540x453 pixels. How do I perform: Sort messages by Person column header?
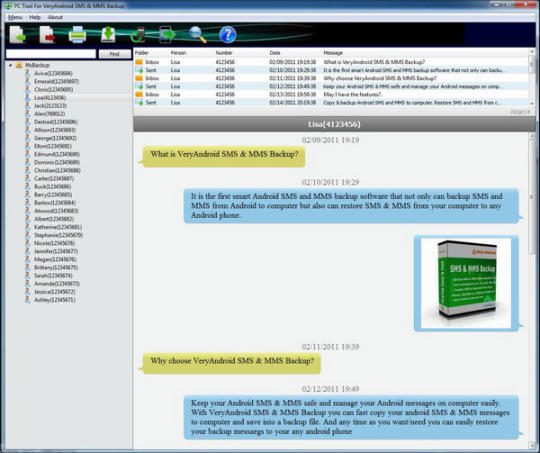178,53
